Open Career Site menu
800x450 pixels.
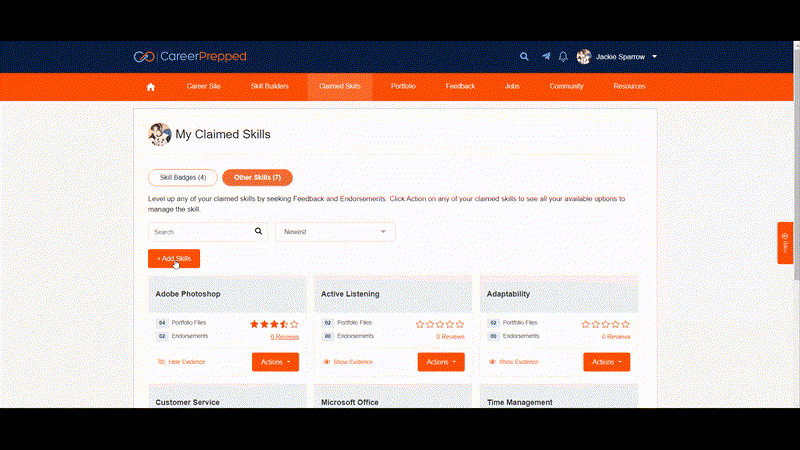203,86
